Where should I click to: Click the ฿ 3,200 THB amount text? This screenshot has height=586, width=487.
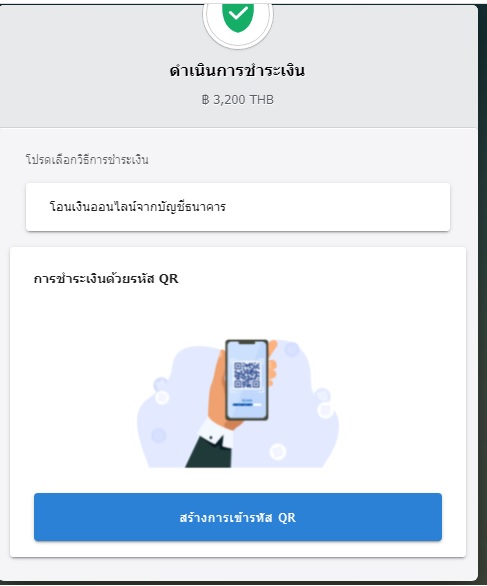click(x=238, y=100)
